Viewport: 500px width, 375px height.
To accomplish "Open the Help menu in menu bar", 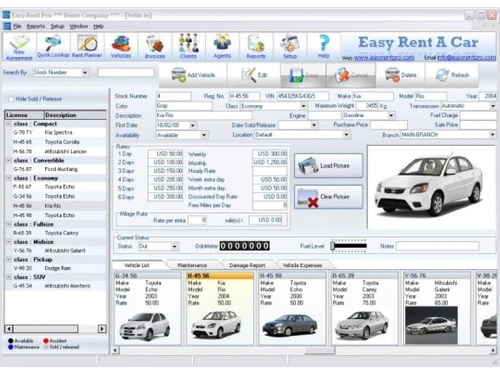I will pyautogui.click(x=98, y=26).
